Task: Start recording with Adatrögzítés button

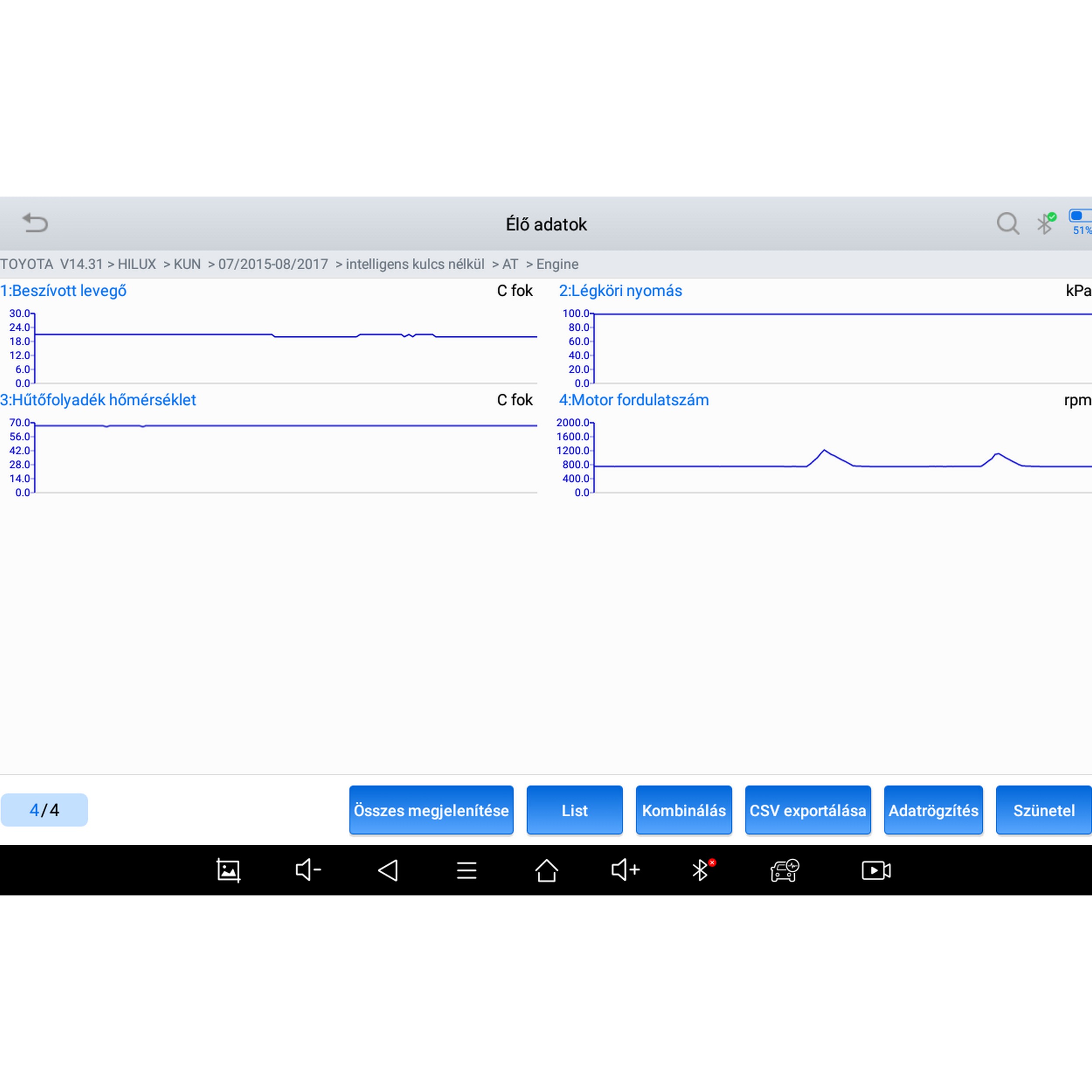Action: (x=933, y=810)
